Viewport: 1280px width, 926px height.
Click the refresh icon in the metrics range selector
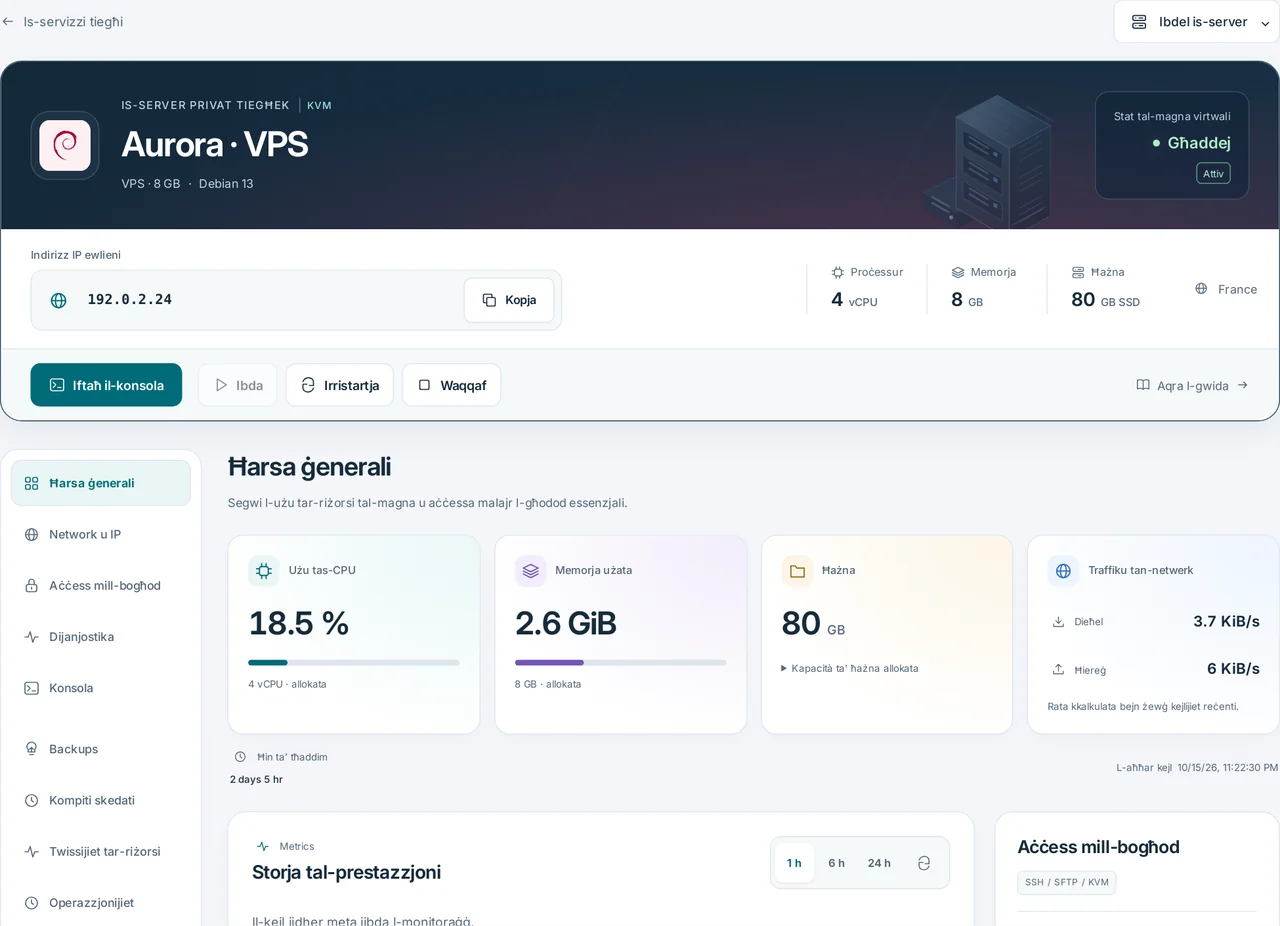pos(924,863)
